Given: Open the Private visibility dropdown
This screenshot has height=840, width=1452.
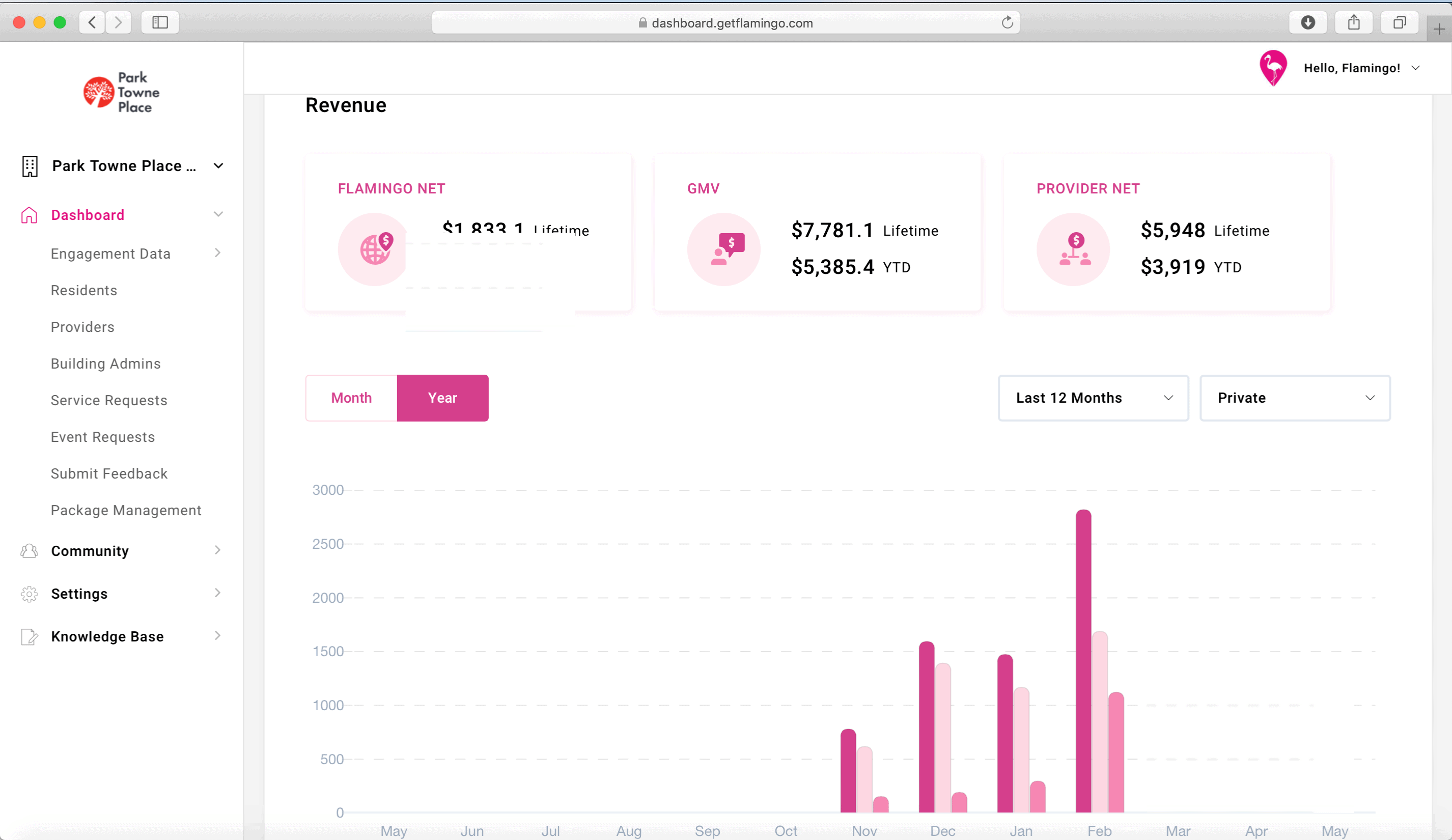Looking at the screenshot, I should (1295, 398).
